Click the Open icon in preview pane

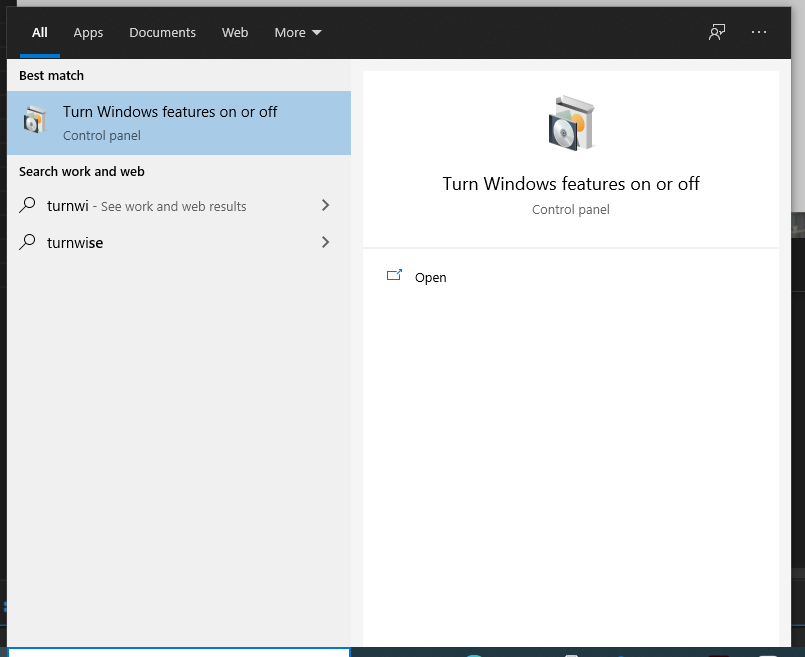(394, 276)
